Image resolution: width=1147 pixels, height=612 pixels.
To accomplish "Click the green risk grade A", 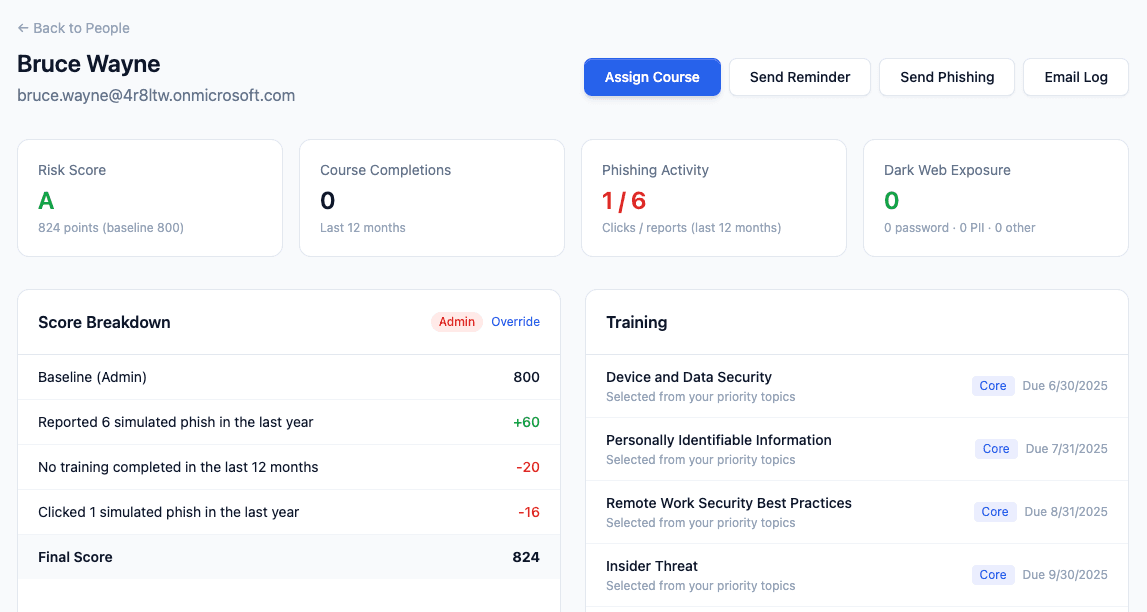I will 46,200.
